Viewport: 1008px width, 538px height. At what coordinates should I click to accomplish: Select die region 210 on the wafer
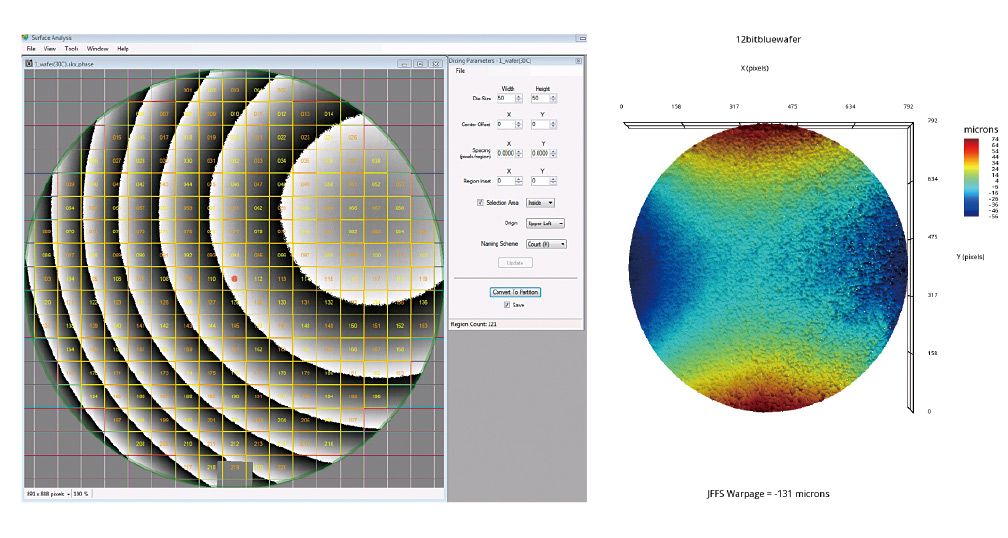[188, 444]
